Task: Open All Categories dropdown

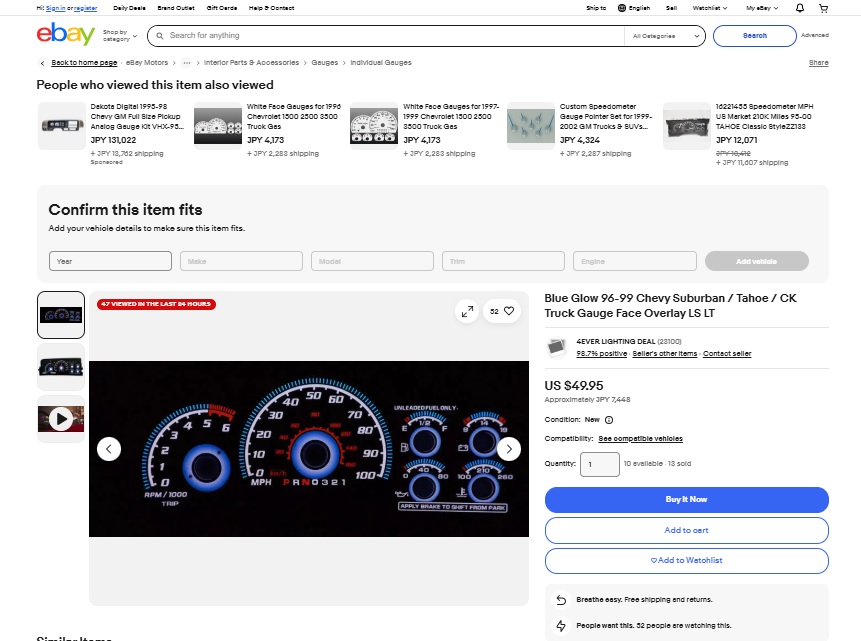Action: pyautogui.click(x=665, y=36)
